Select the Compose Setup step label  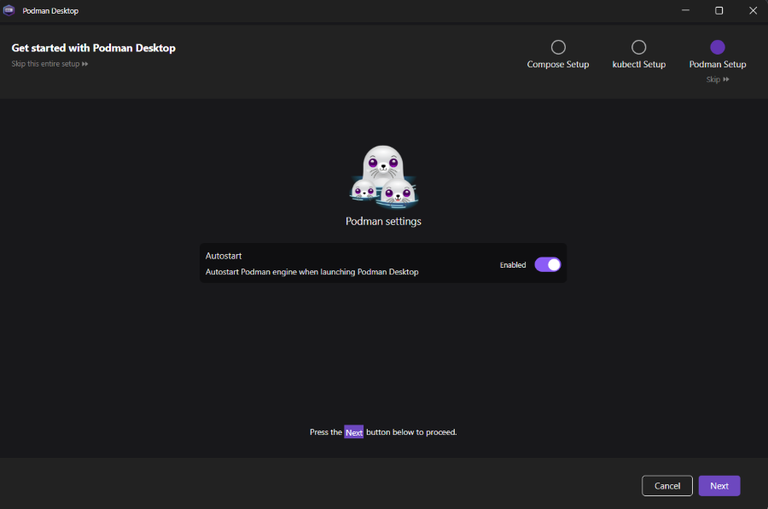coord(558,64)
